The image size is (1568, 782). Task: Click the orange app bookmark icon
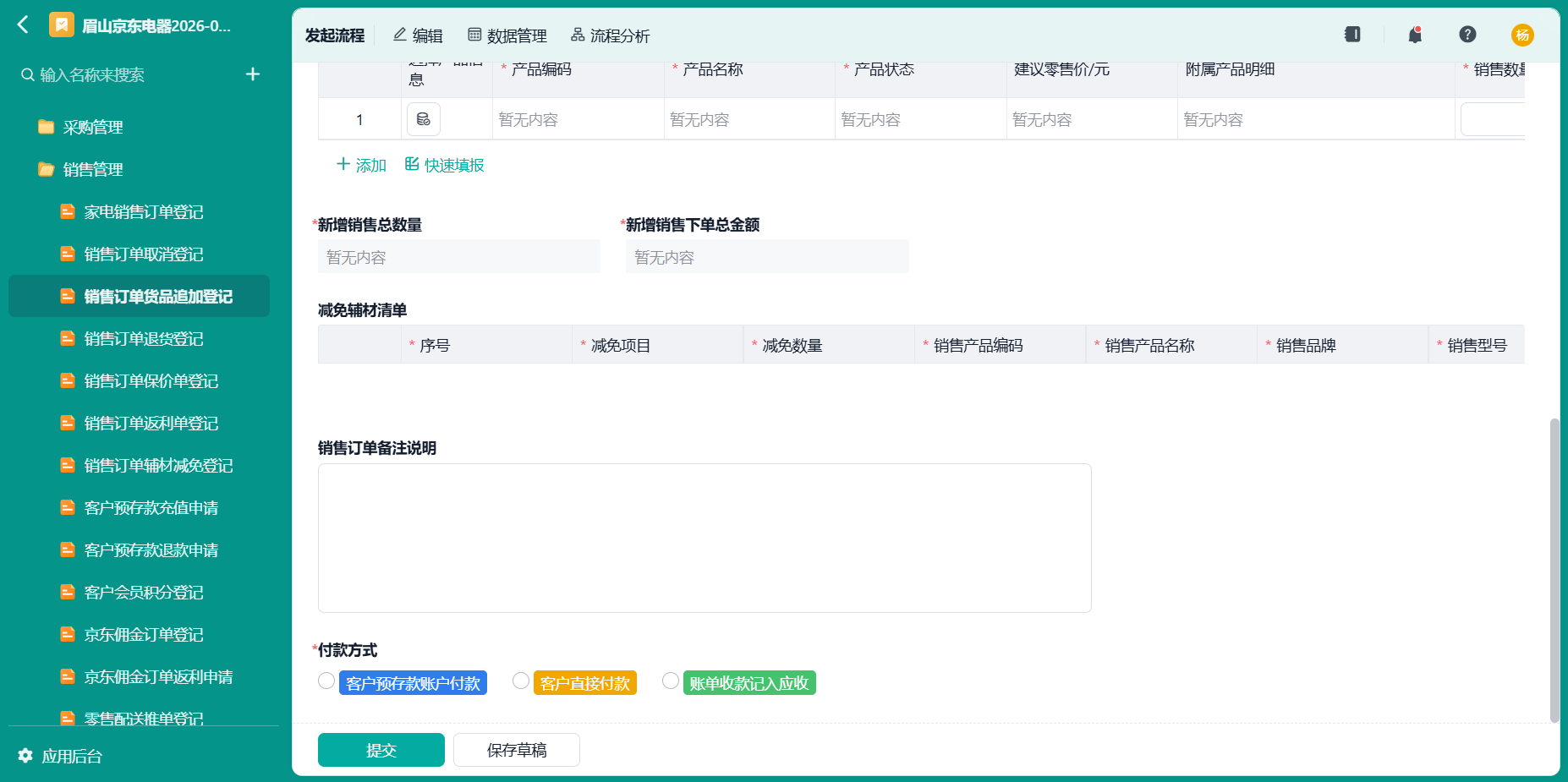click(x=61, y=25)
